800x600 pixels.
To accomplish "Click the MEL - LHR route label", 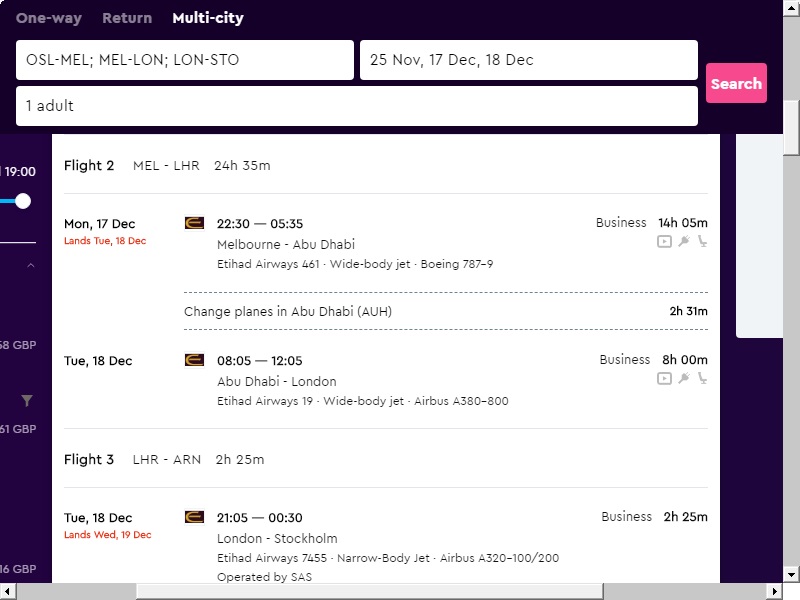I will pyautogui.click(x=166, y=166).
